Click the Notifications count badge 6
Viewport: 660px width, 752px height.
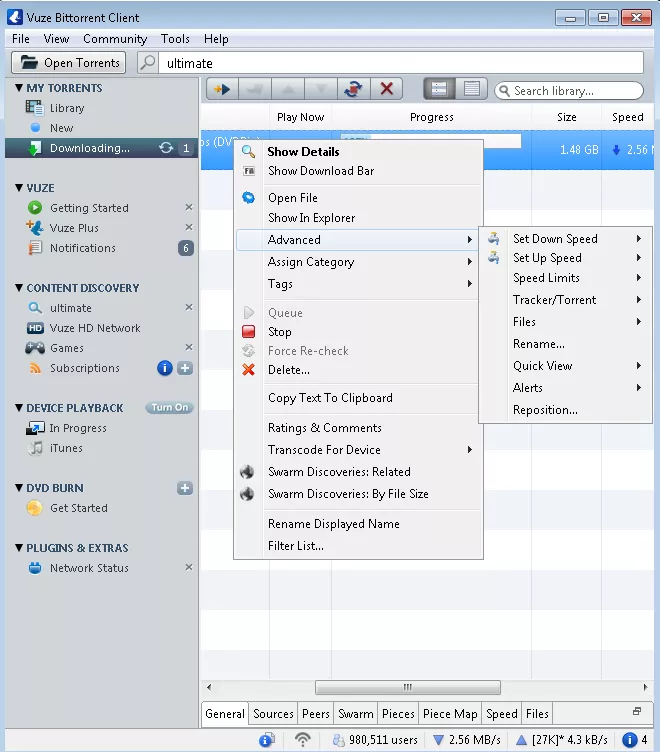[186, 248]
